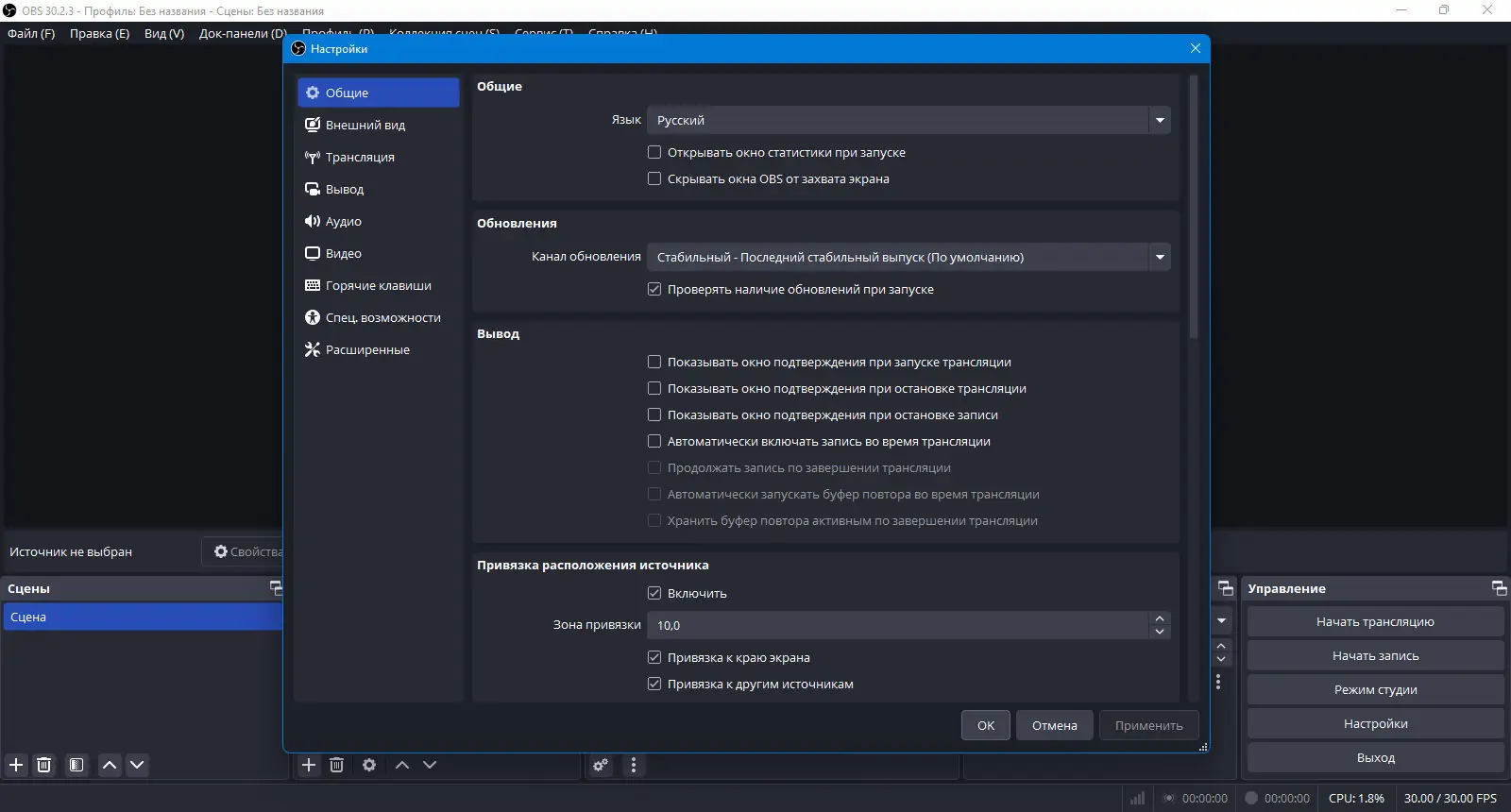Open scene transition dropdown arrow left of Начать трансляцию

[x=1222, y=621]
